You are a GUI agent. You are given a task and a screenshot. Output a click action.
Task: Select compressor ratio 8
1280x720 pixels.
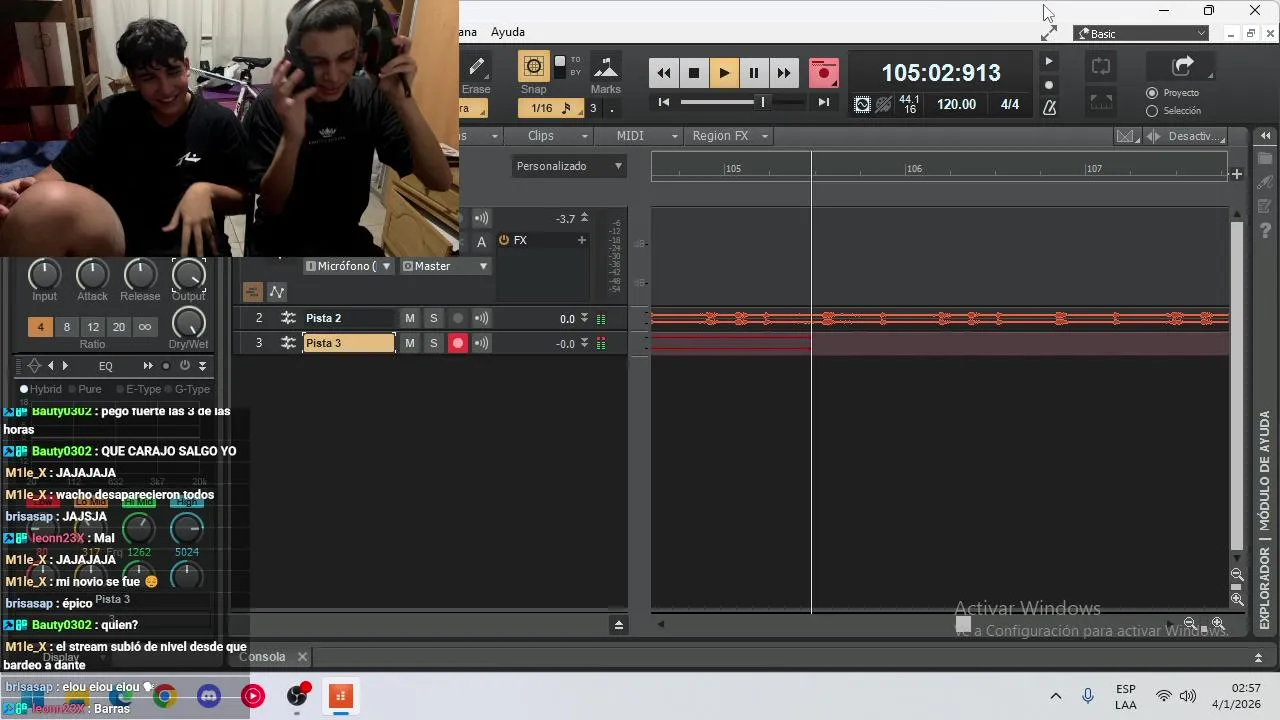[67, 327]
